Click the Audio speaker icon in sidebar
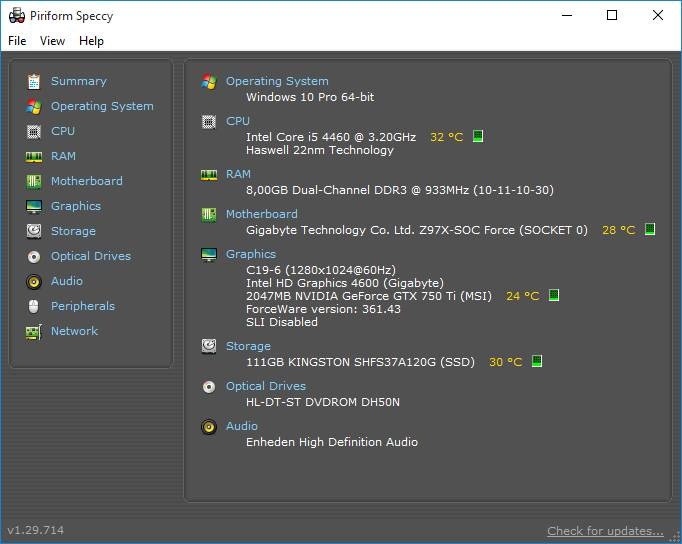 point(33,281)
